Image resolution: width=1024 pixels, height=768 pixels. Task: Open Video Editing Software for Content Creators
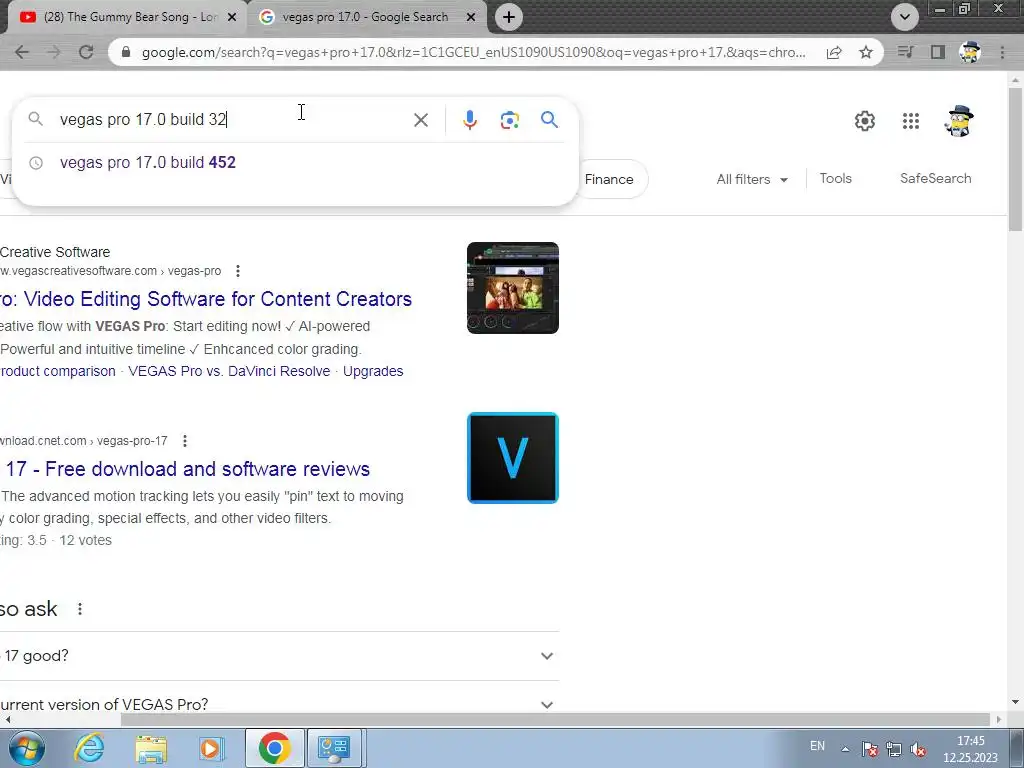click(x=206, y=299)
